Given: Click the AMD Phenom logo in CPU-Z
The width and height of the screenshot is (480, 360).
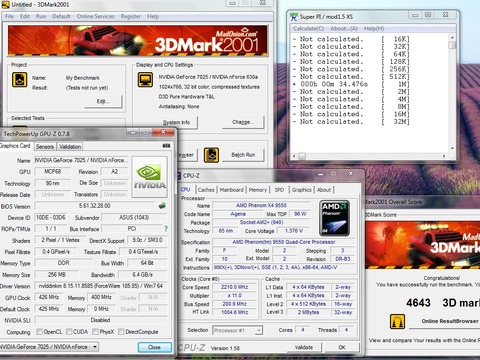Looking at the screenshot, I should [x=334, y=218].
